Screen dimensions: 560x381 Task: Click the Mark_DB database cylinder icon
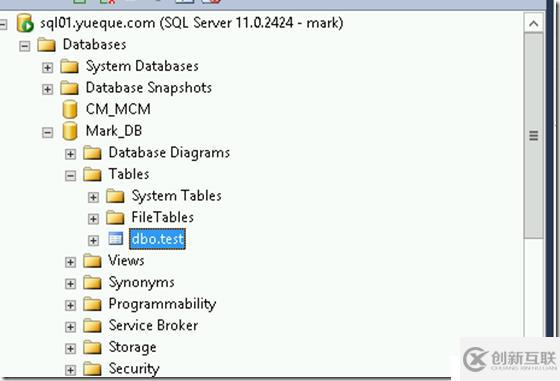[x=70, y=131]
